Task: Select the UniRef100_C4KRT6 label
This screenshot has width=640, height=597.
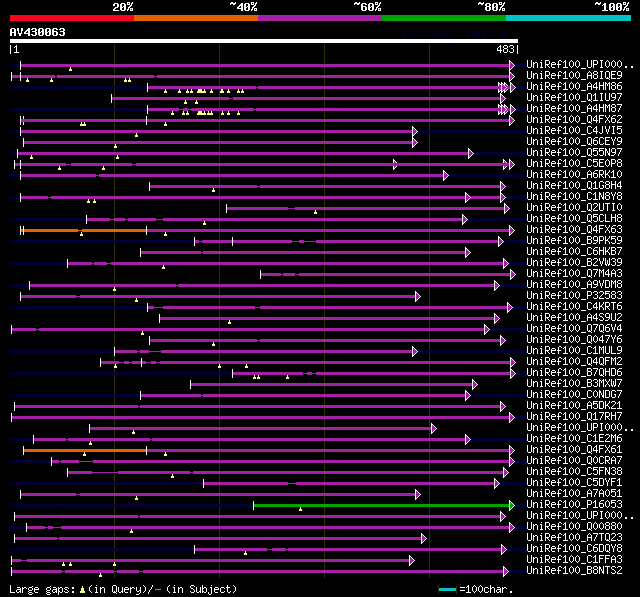Action: [x=574, y=307]
